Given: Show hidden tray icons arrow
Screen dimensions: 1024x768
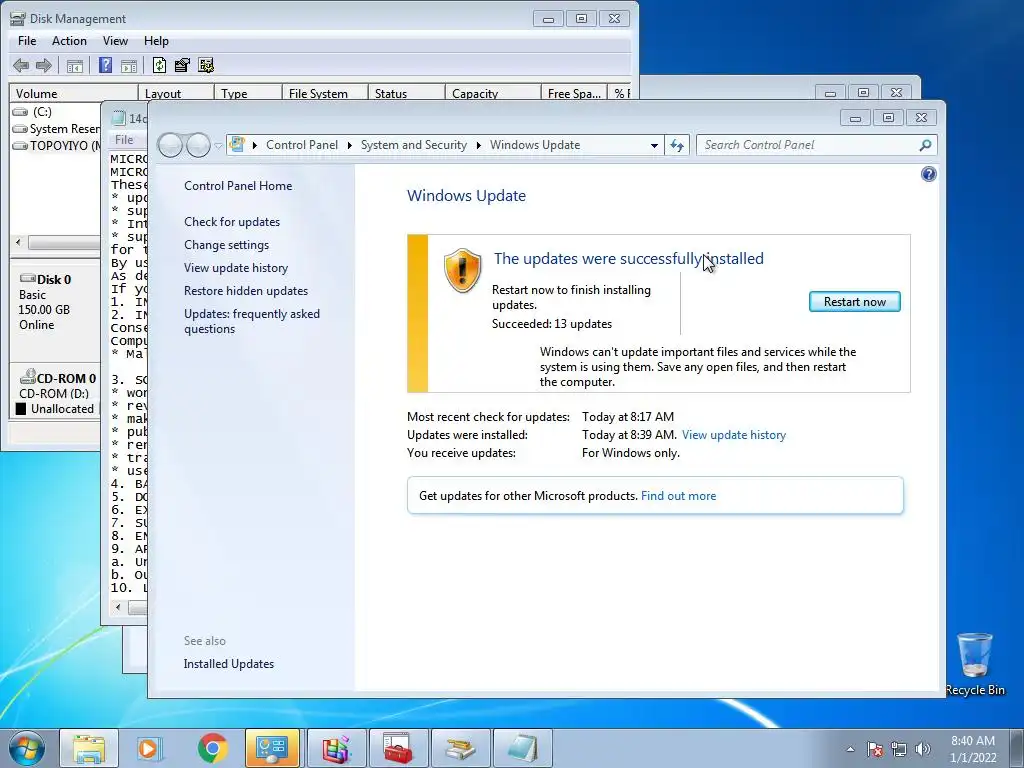Looking at the screenshot, I should [x=850, y=749].
